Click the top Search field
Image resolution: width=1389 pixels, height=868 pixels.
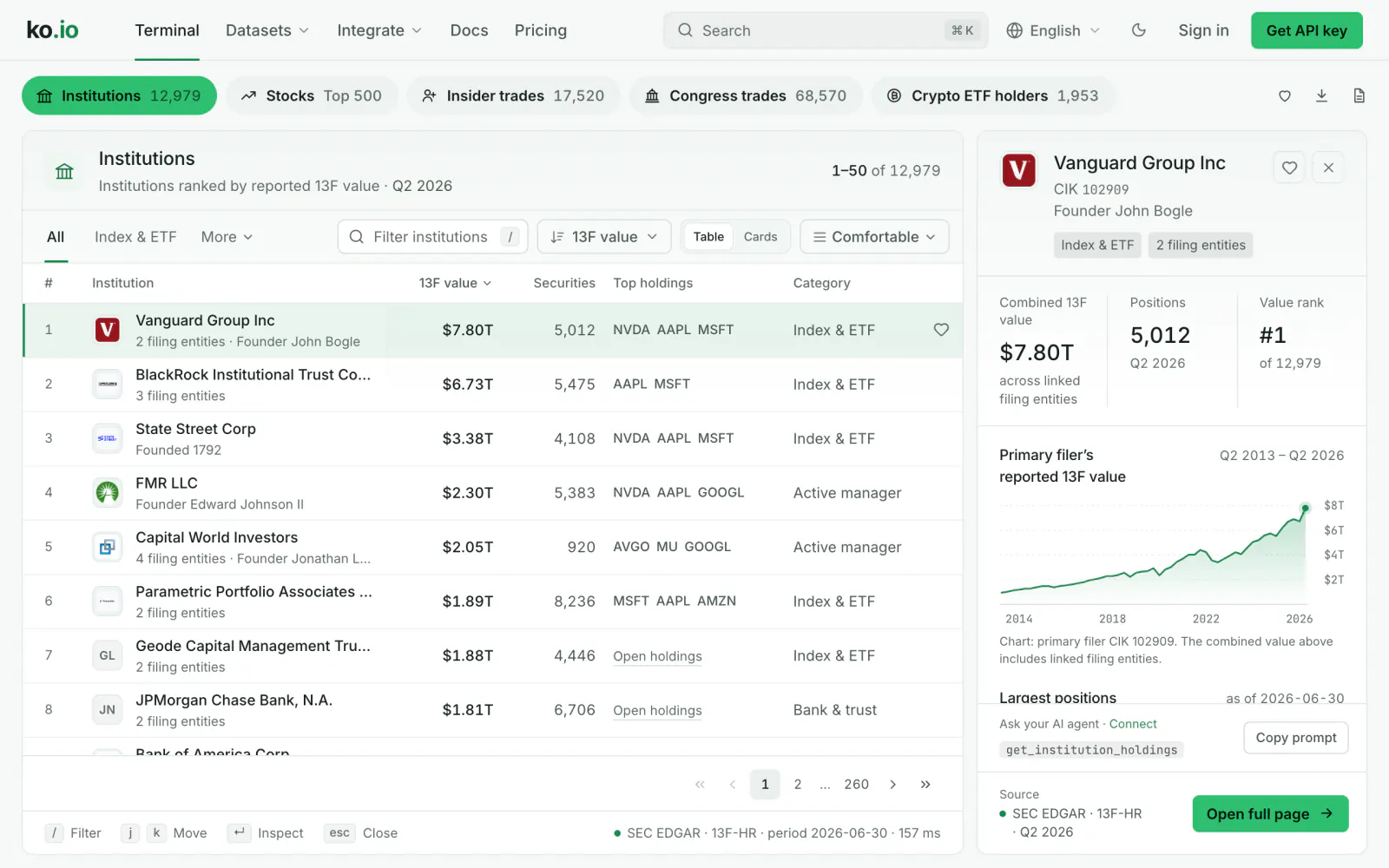point(825,30)
